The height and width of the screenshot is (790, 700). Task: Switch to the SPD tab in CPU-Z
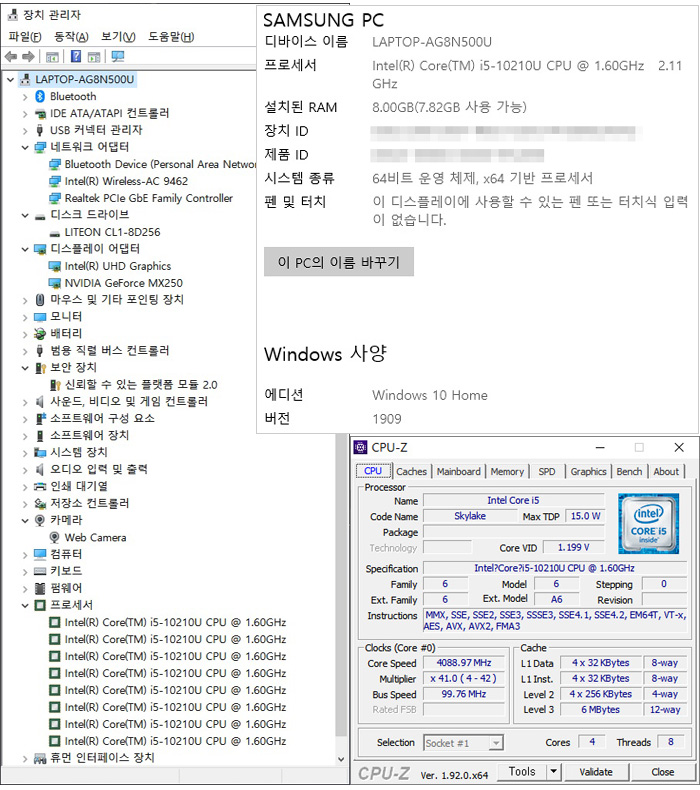(547, 472)
